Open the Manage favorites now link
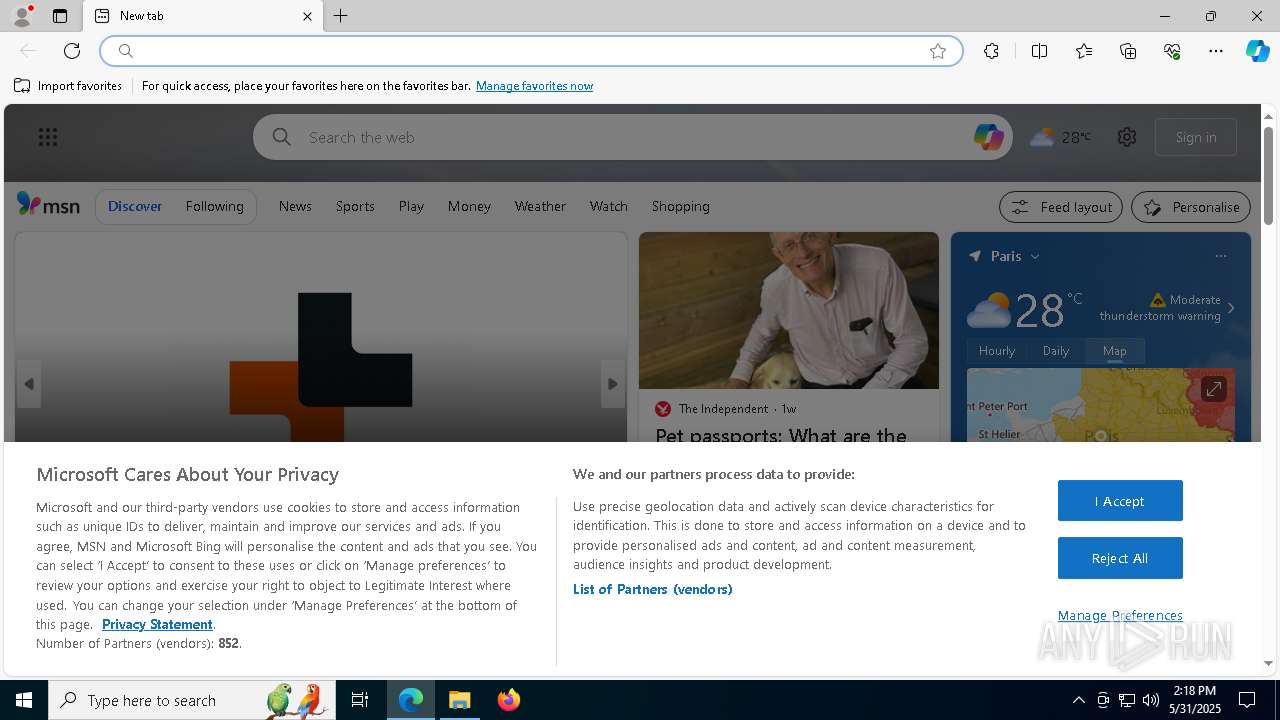Viewport: 1280px width, 720px height. point(534,86)
